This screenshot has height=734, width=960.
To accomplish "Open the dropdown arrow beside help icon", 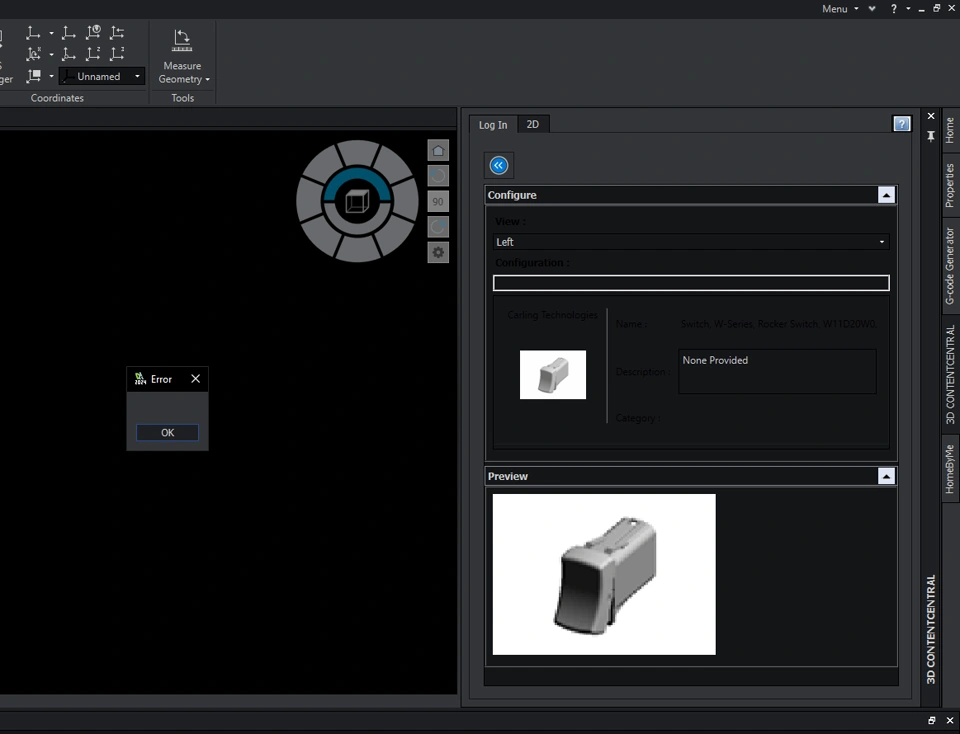I will pos(908,9).
